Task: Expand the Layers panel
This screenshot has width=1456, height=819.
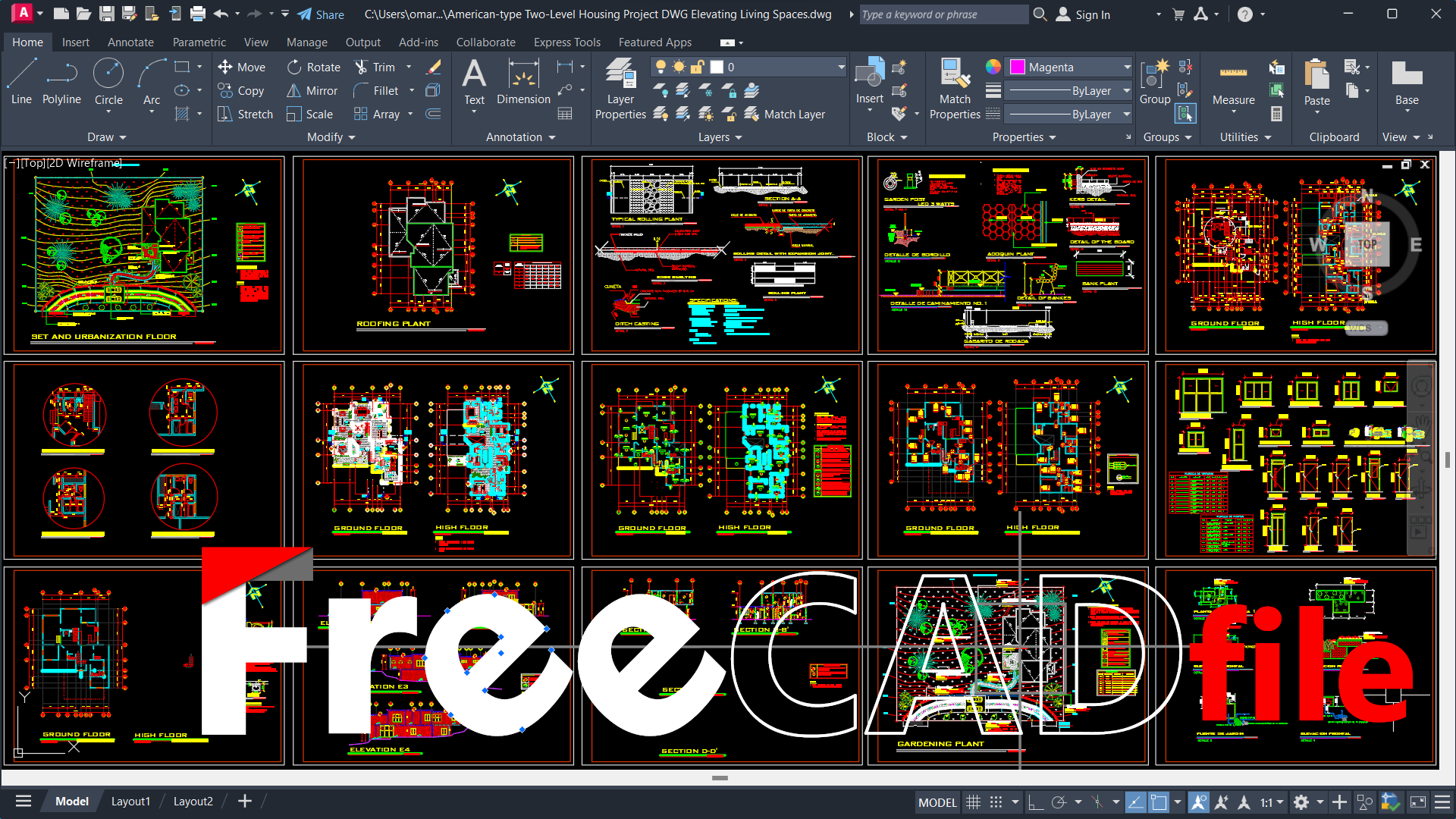Action: (720, 136)
